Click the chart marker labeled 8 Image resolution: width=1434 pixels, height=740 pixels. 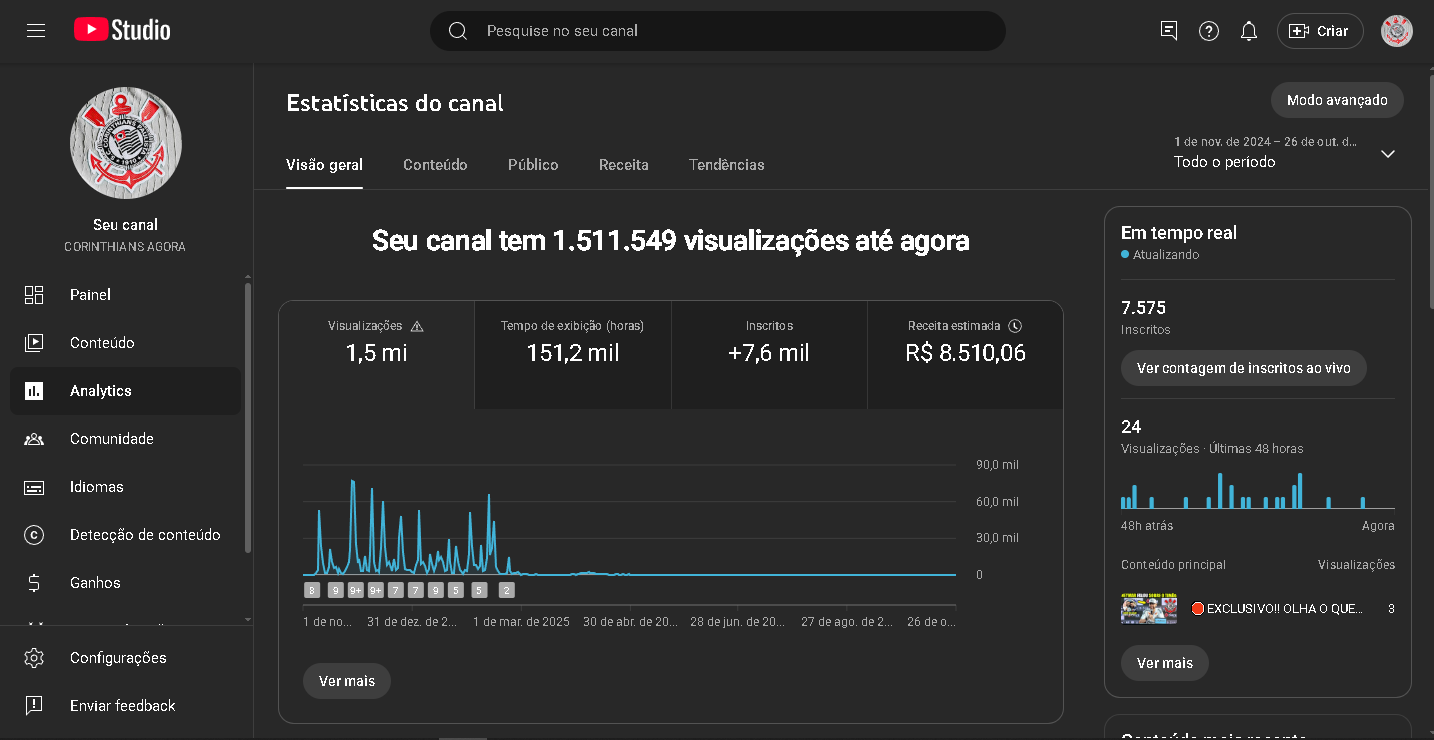pyautogui.click(x=312, y=590)
